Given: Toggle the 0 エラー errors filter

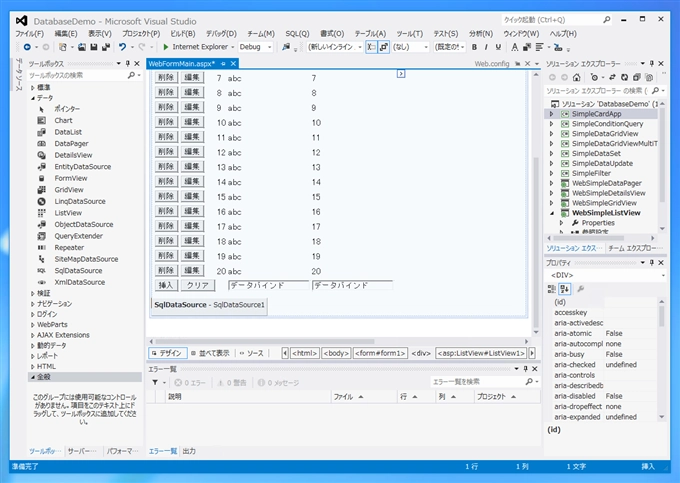Looking at the screenshot, I should [190, 382].
